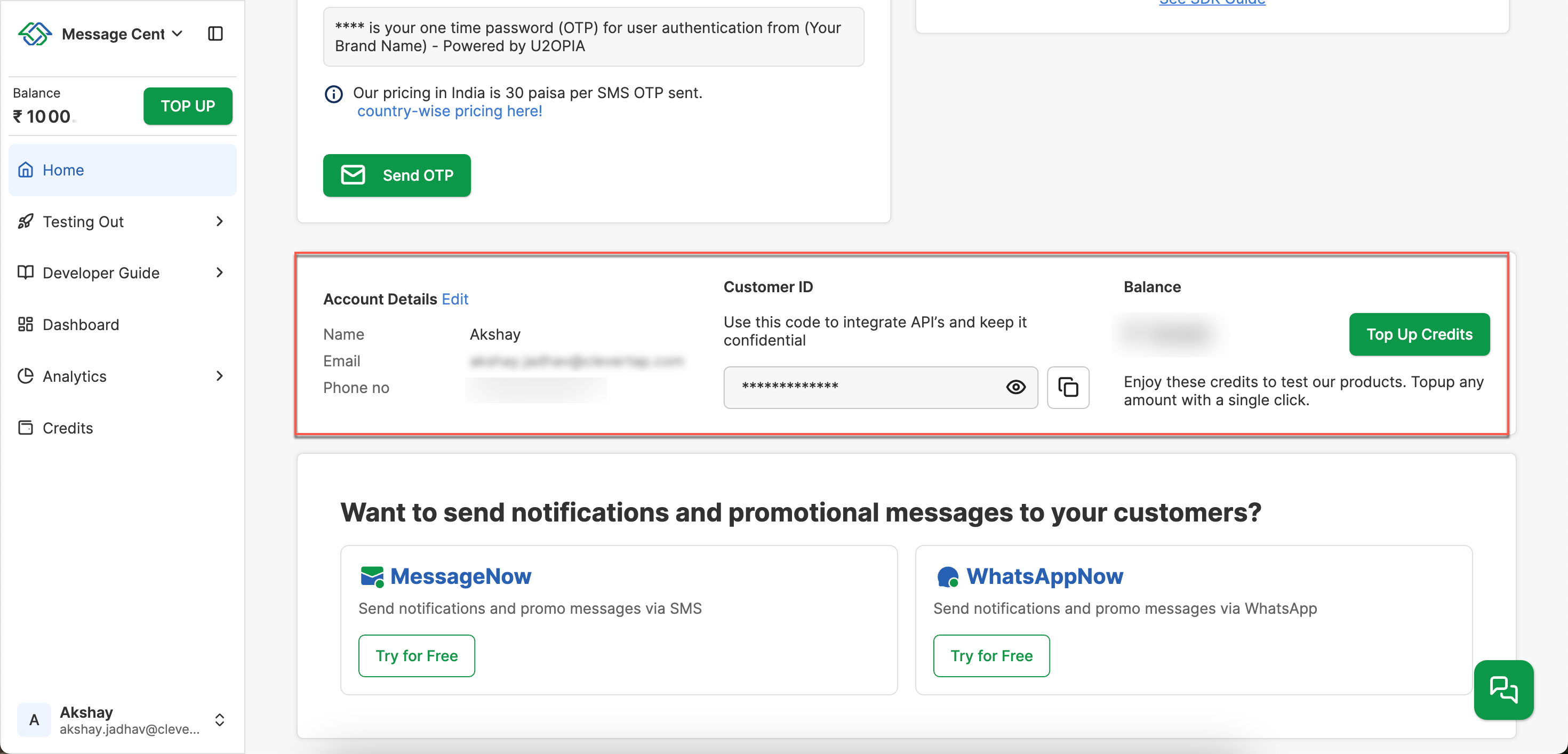The height and width of the screenshot is (754, 1568).
Task: Click the Analytics pie chart icon
Action: click(x=26, y=376)
